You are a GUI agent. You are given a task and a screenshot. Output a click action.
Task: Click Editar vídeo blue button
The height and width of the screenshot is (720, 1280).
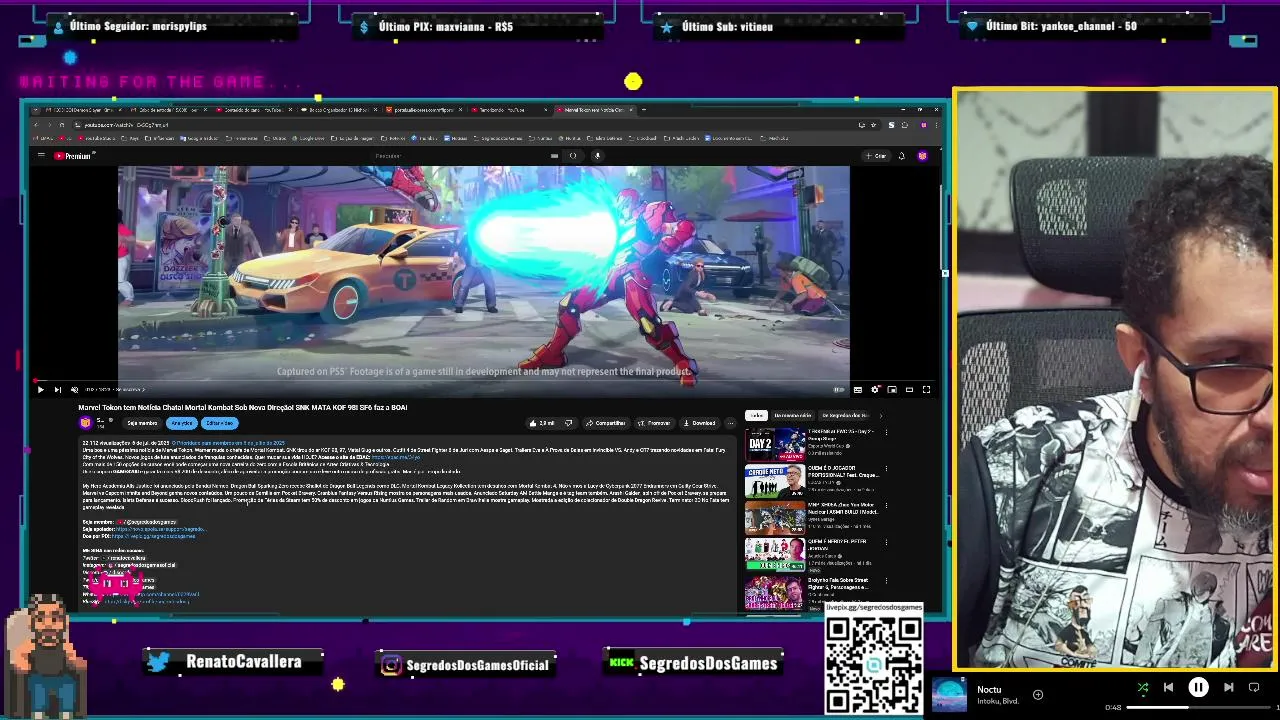tap(219, 423)
